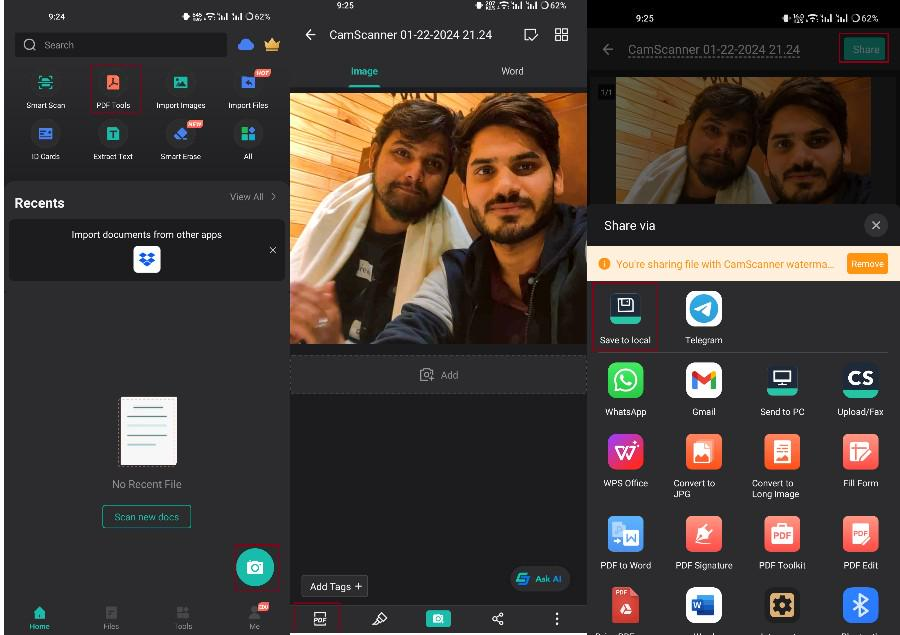Close the Share via panel

pyautogui.click(x=876, y=225)
